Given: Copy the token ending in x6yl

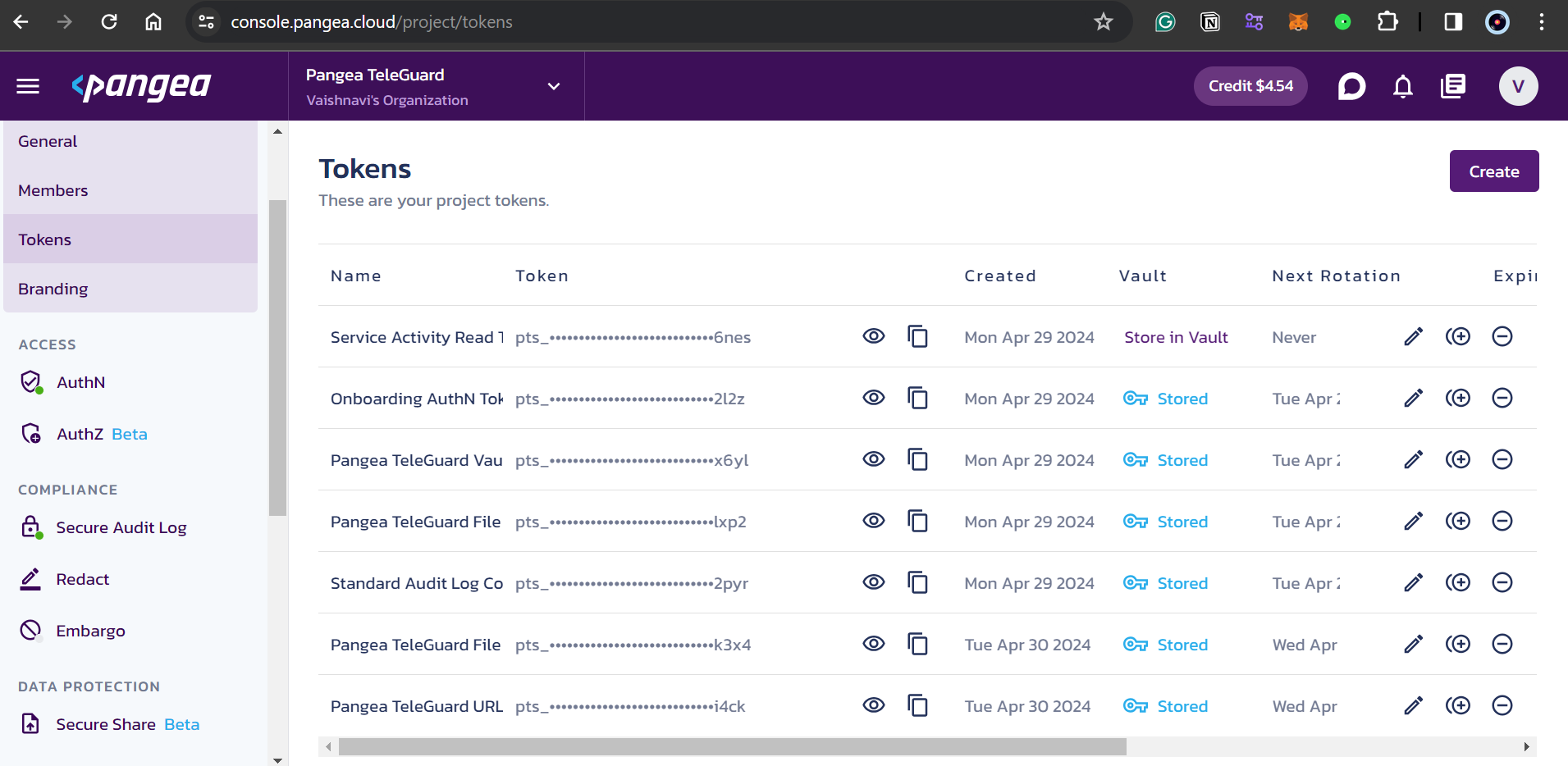Looking at the screenshot, I should pos(917,459).
